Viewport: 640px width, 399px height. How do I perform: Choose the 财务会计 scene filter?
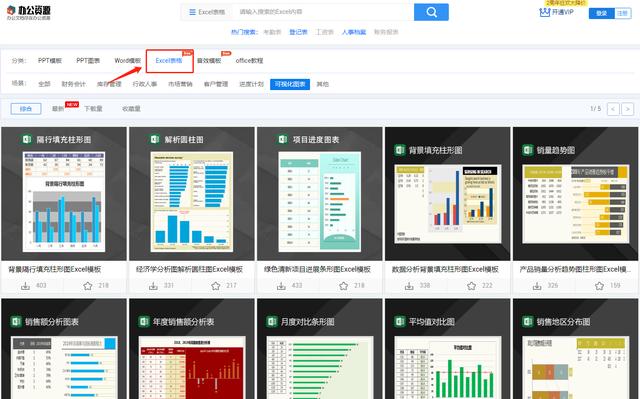(x=73, y=84)
